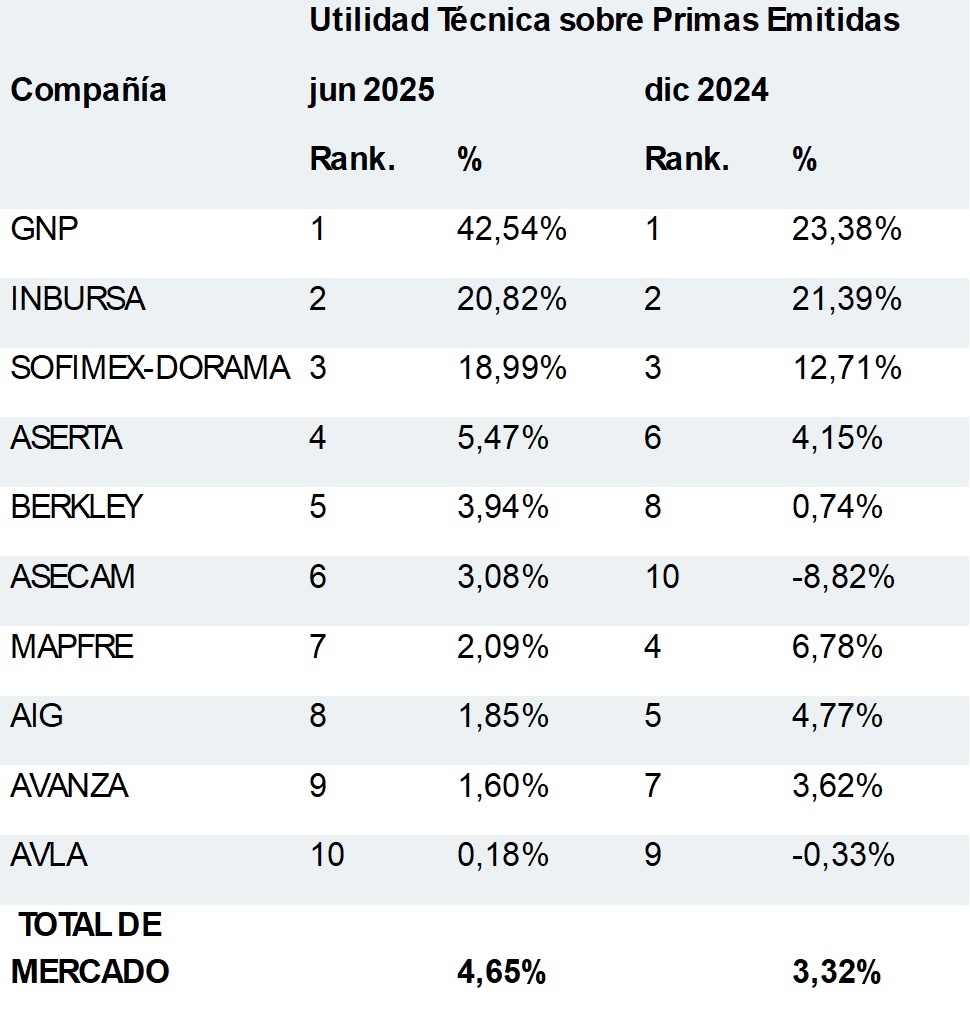Select the market total 4,65% value
The width and height of the screenshot is (970, 1013).
(x=502, y=971)
